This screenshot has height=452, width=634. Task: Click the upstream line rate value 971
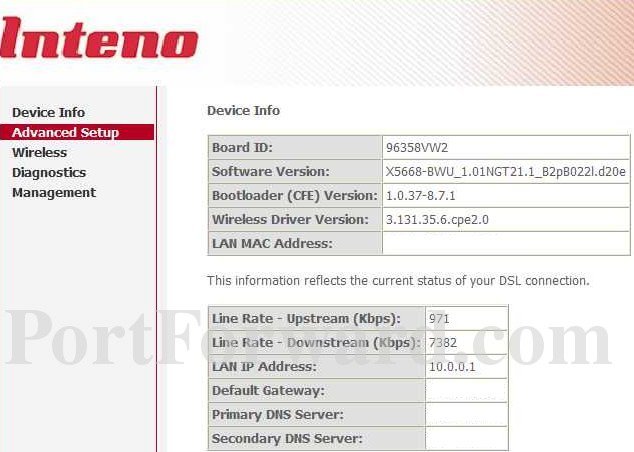[x=439, y=319]
